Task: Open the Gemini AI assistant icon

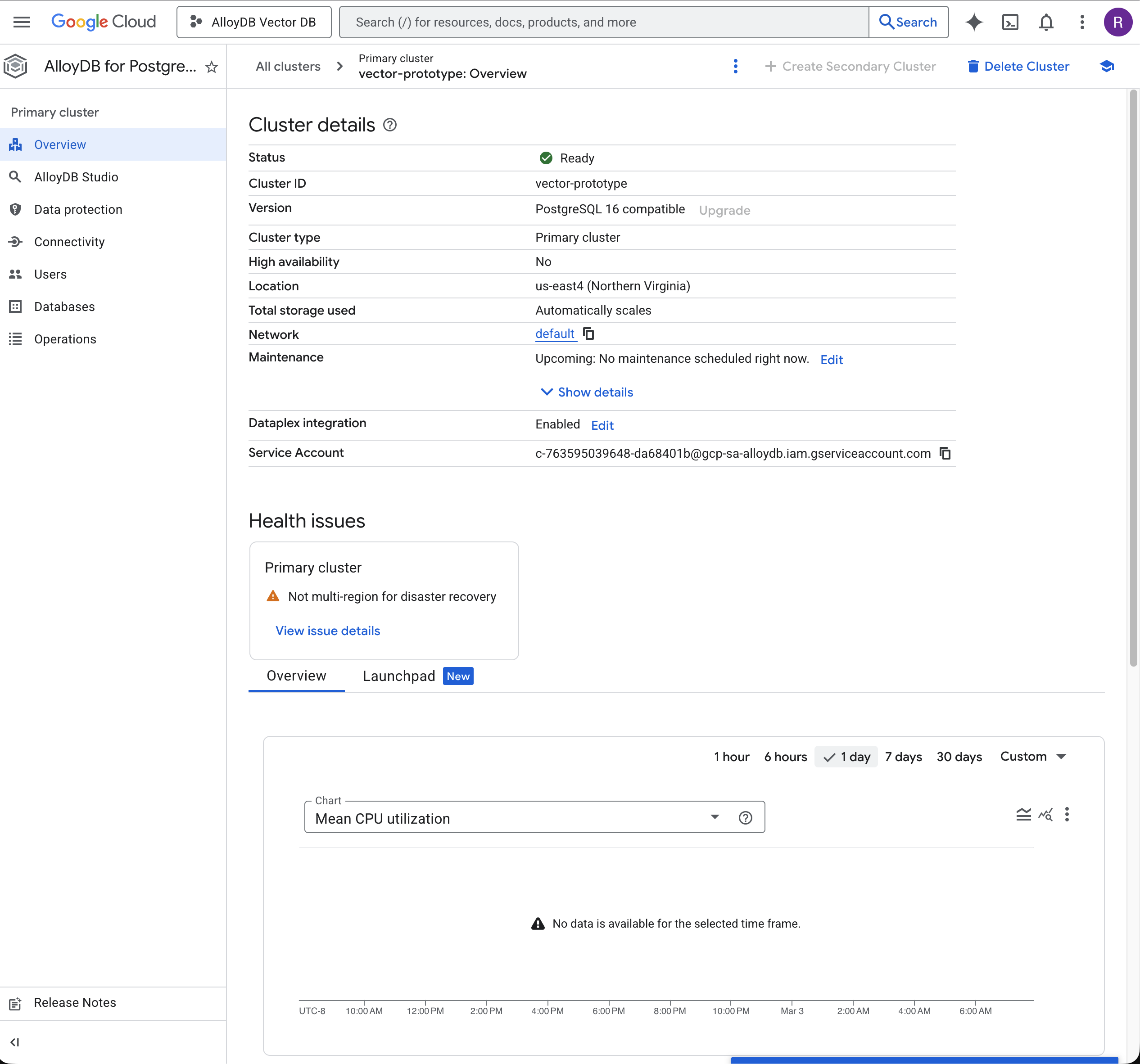Action: [975, 22]
